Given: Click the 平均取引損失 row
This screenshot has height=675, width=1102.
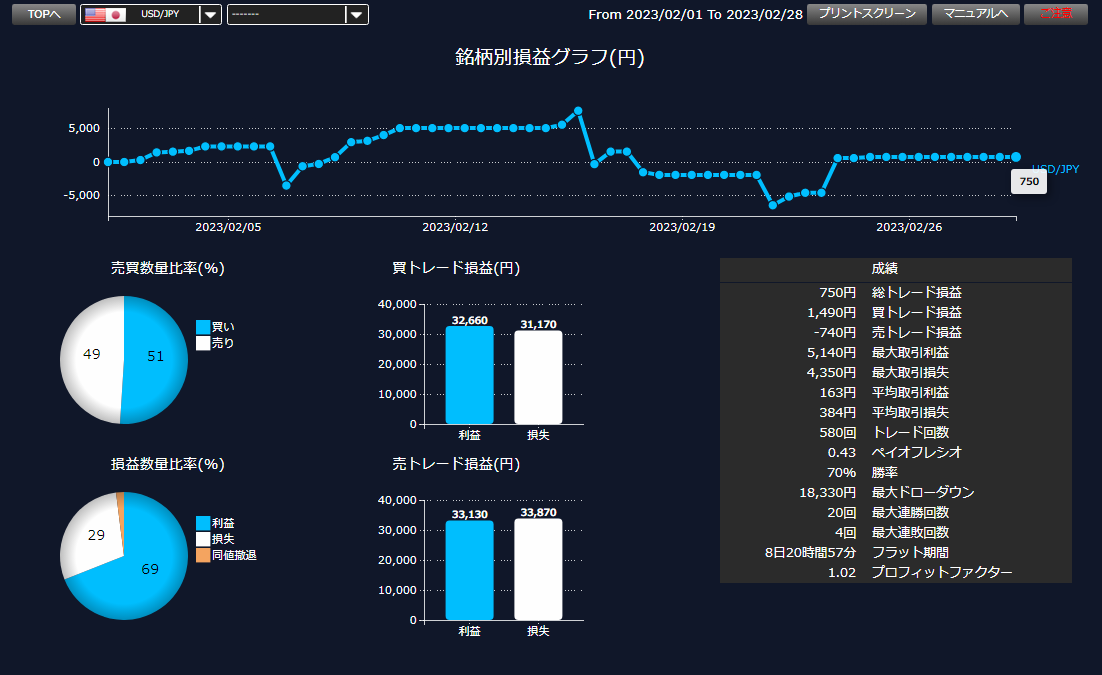Looking at the screenshot, I should pyautogui.click(x=895, y=413).
